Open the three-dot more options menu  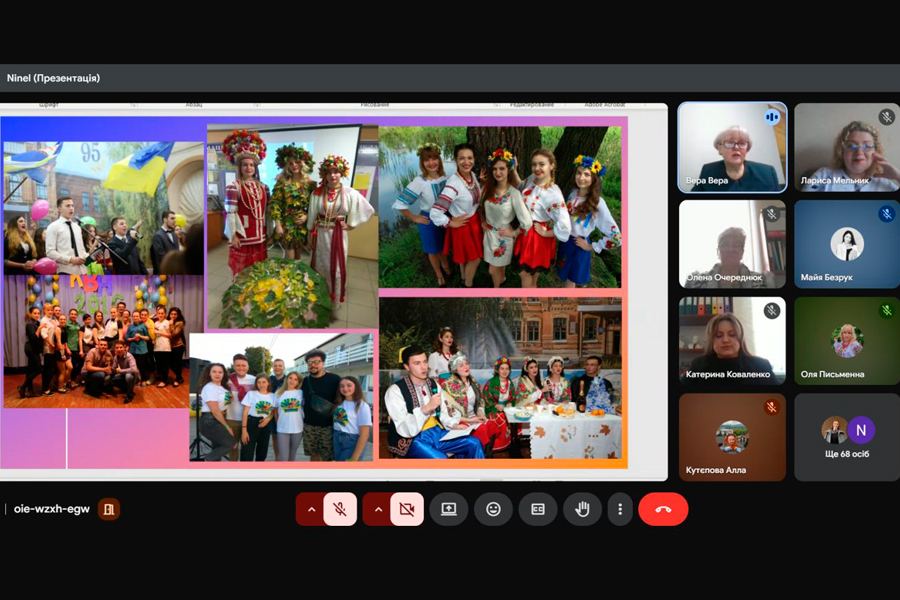point(620,509)
